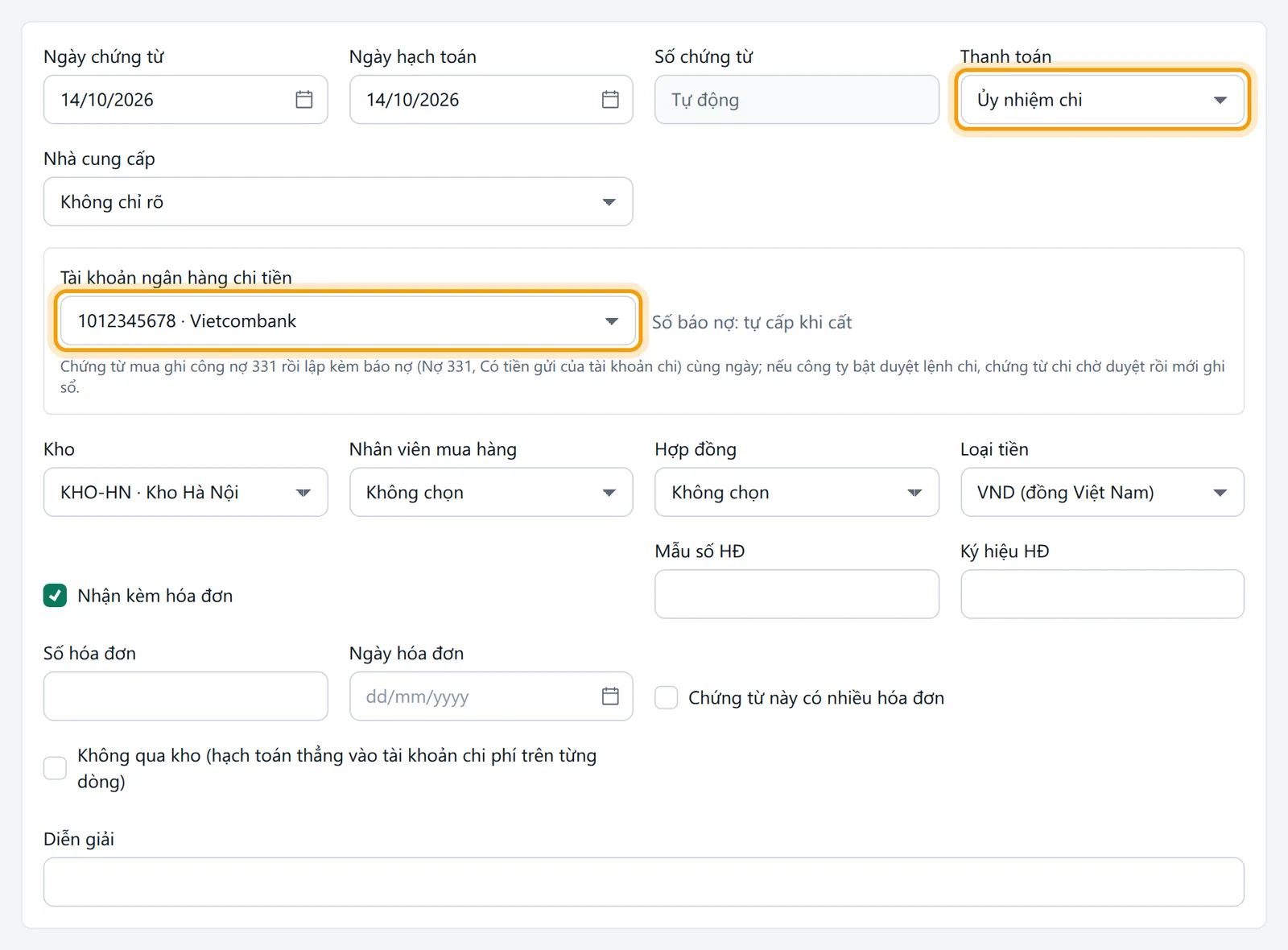The height and width of the screenshot is (950, 1288).
Task: Click the Ngày chứng từ date field
Action: pos(186,100)
